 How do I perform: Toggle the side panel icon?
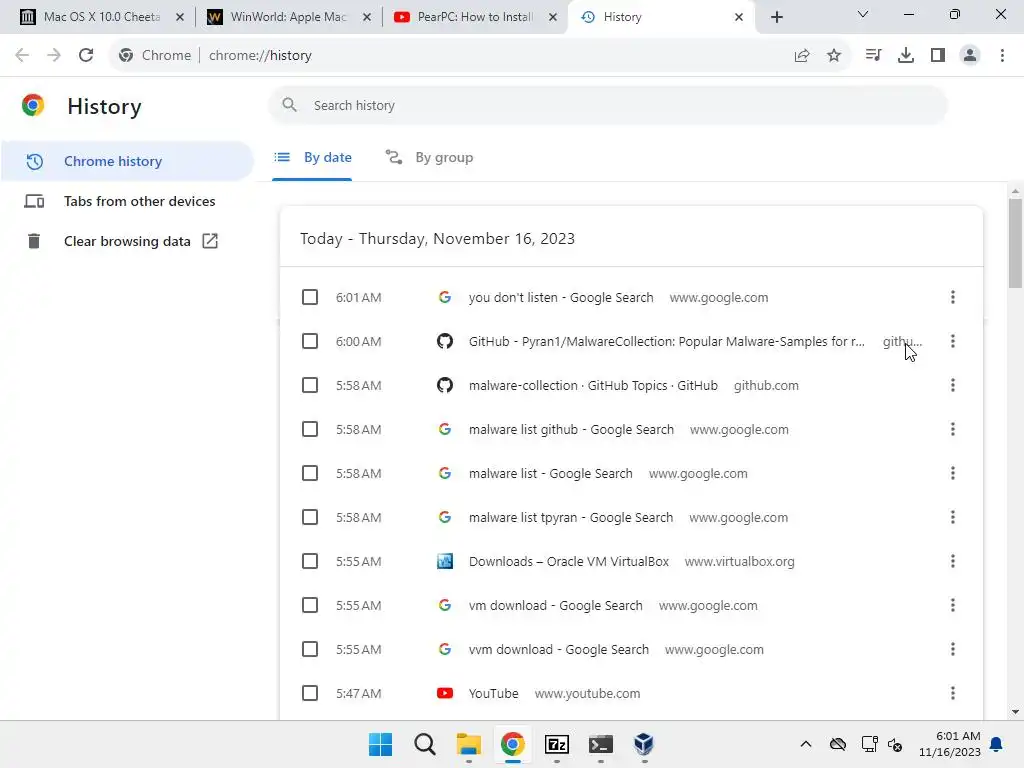coord(938,56)
